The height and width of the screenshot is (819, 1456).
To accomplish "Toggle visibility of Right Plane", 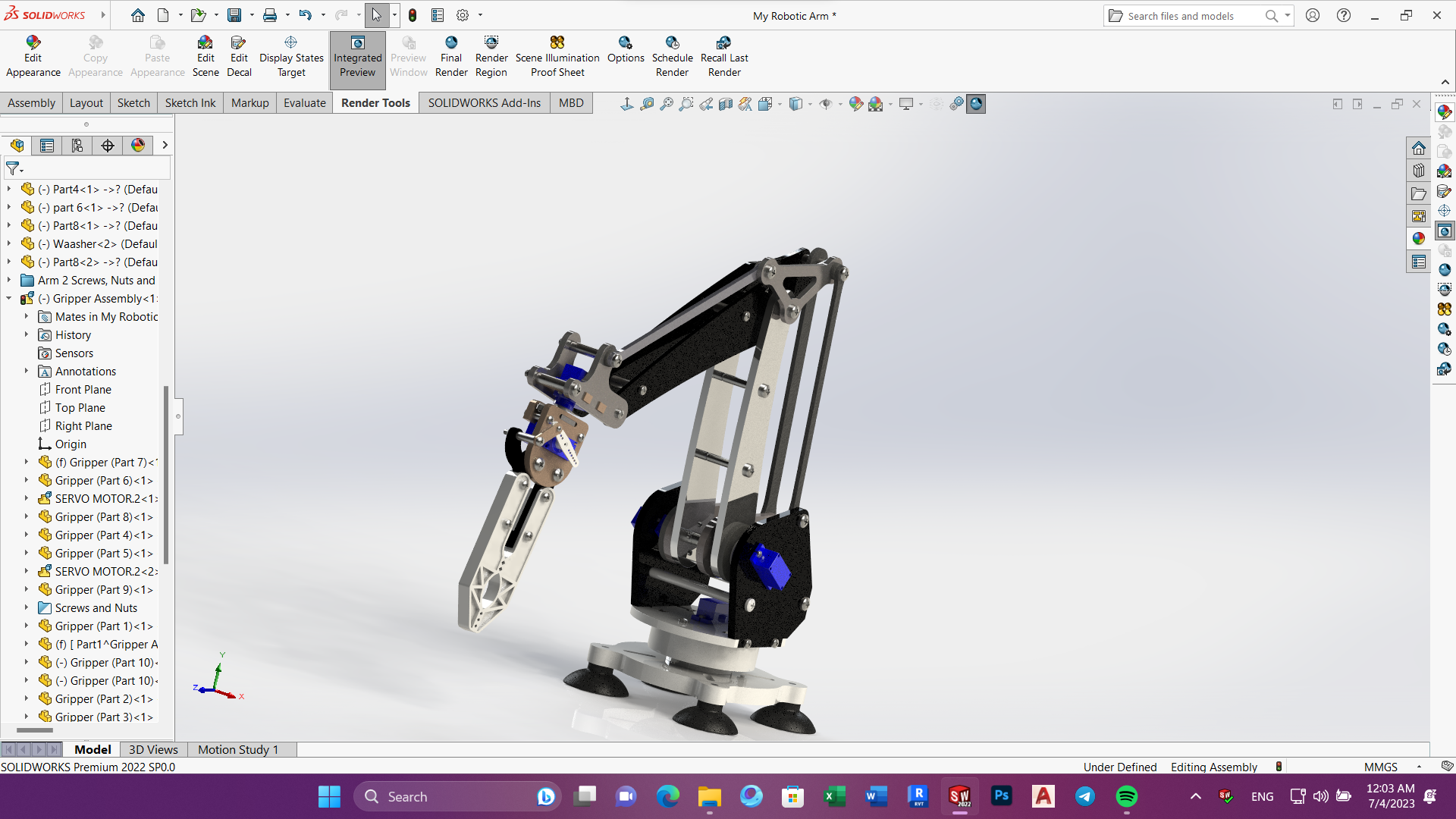I will [x=84, y=425].
